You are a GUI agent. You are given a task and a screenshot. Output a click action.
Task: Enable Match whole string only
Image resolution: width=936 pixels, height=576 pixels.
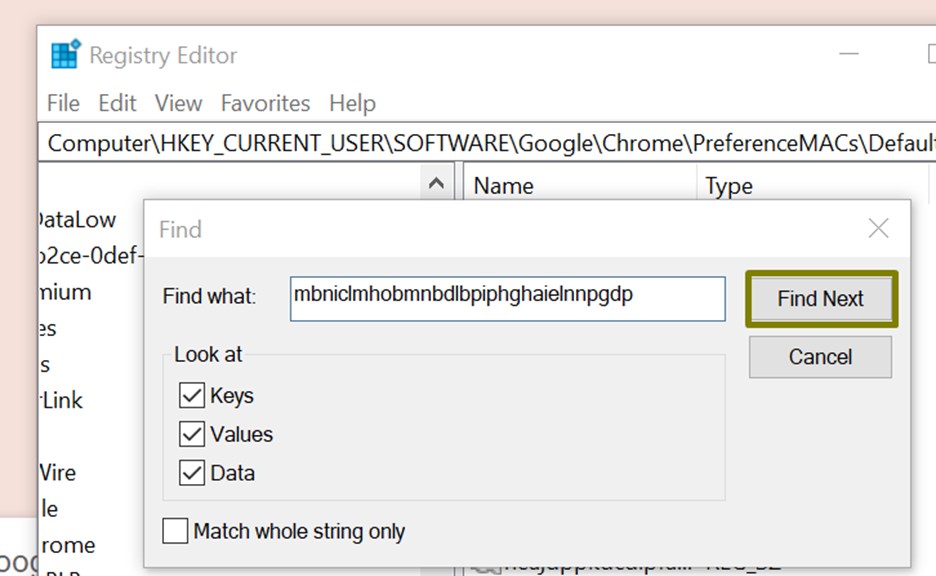tap(175, 531)
